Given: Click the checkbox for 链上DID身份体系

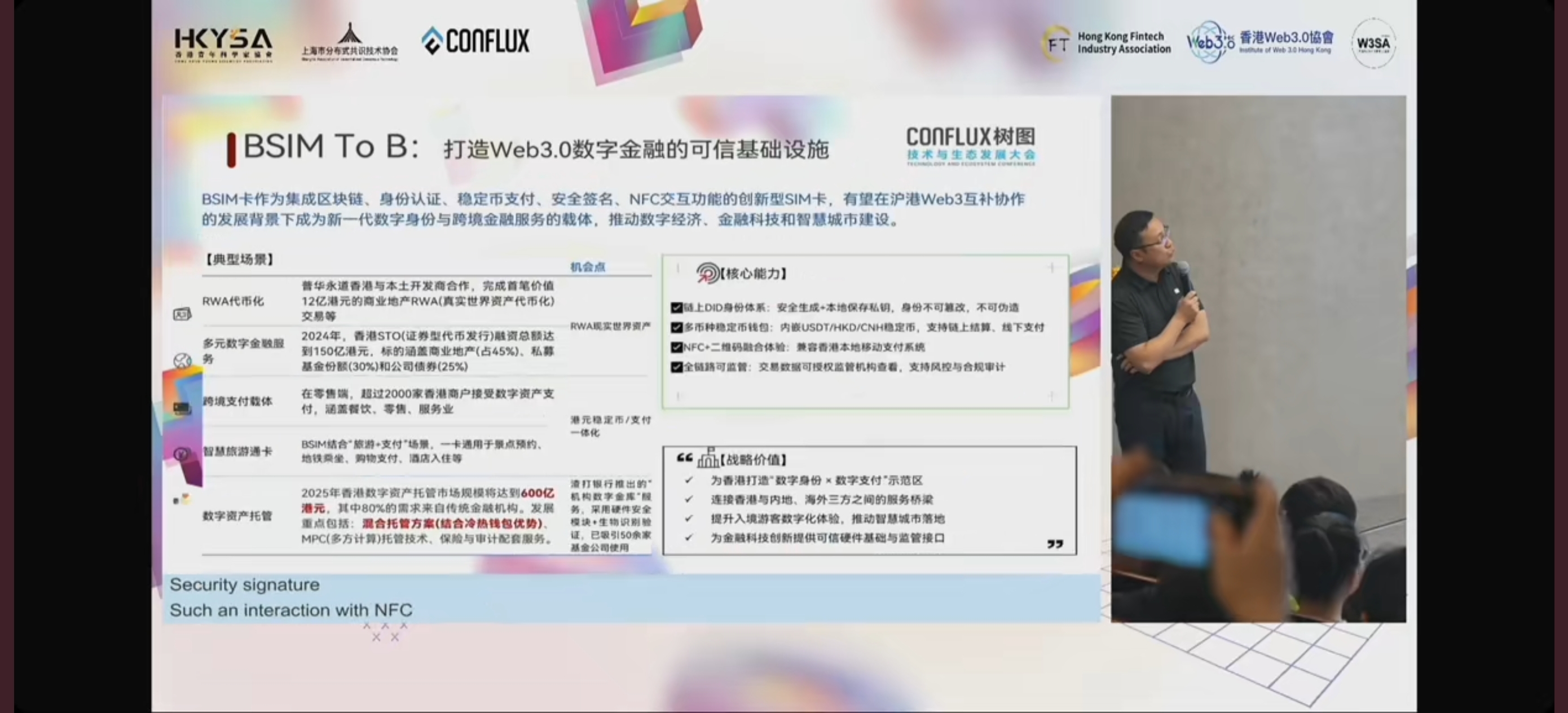Looking at the screenshot, I should (676, 307).
